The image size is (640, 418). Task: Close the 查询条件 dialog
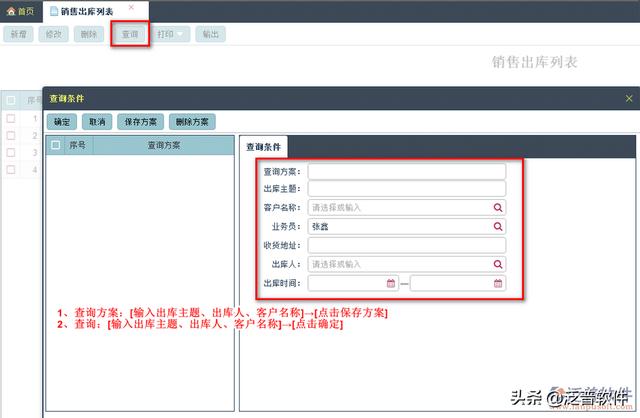point(629,98)
